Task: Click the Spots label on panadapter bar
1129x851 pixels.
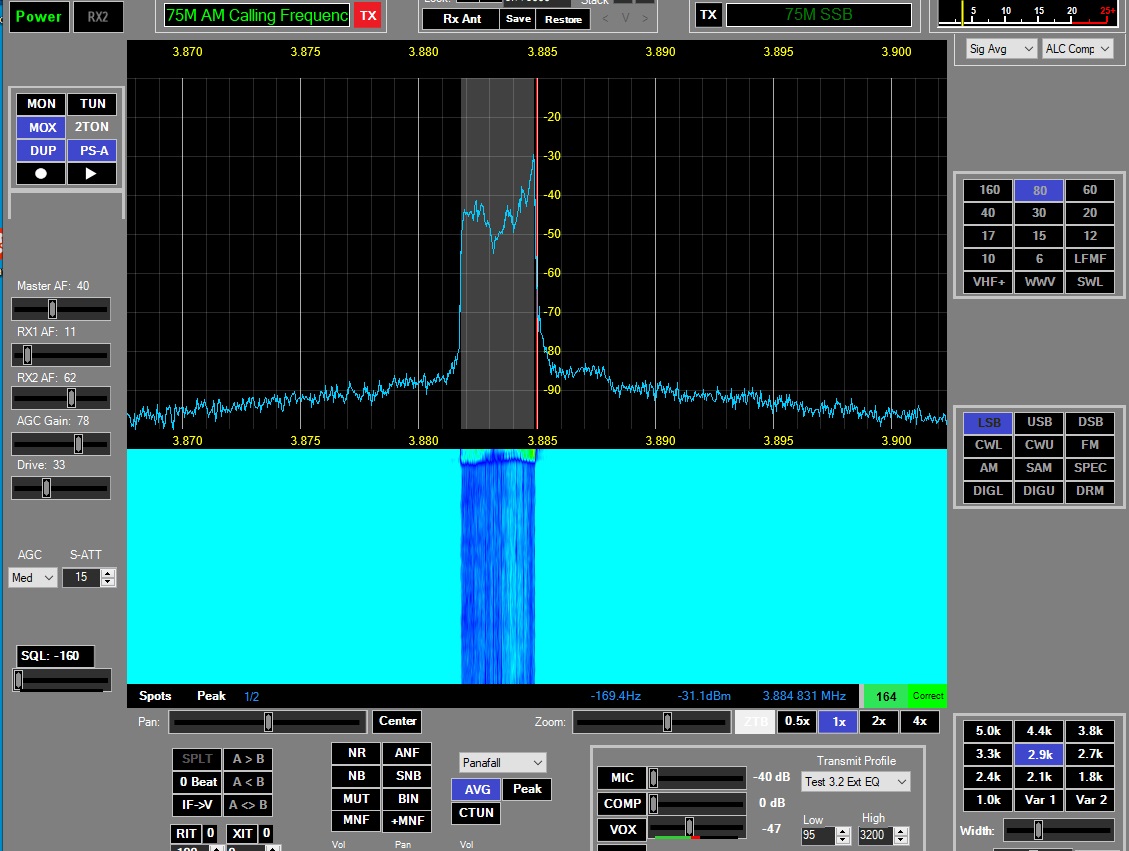Action: click(155, 696)
